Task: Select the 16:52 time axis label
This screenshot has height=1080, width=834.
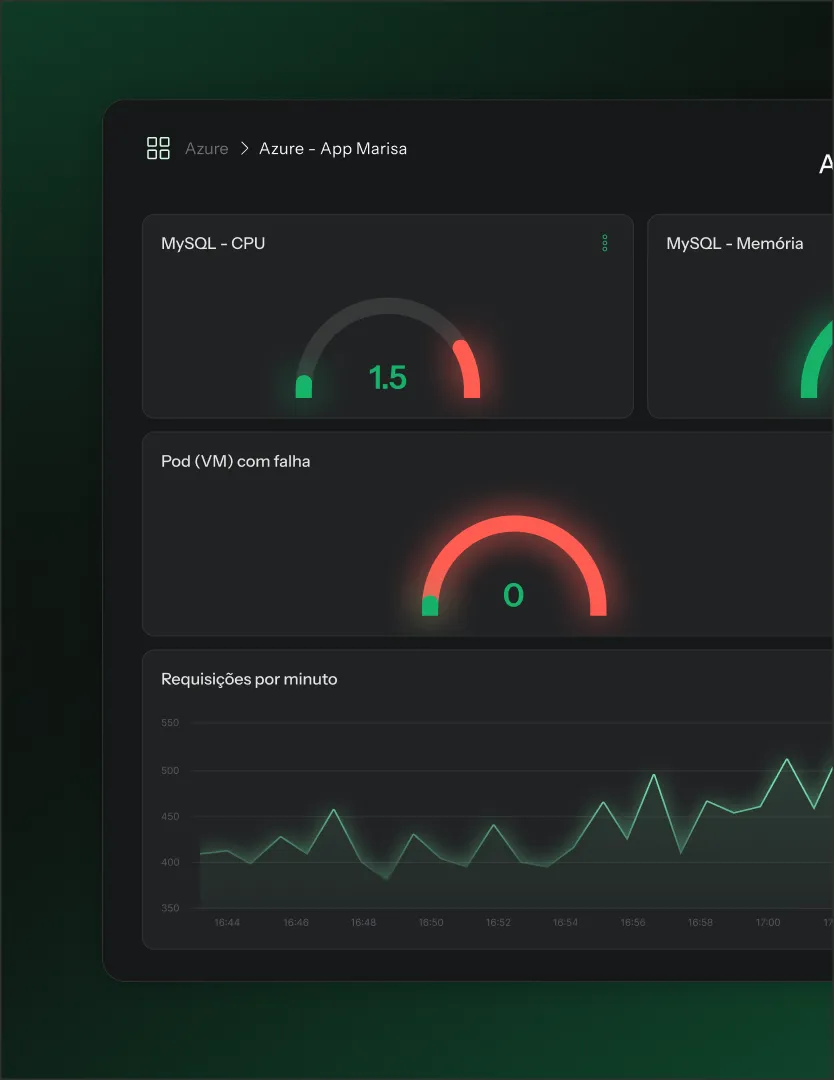Action: (498, 922)
